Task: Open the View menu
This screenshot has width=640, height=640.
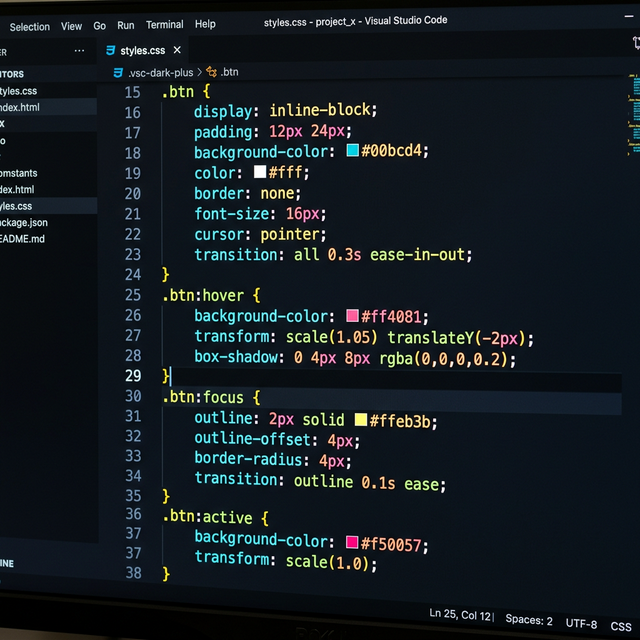Action: point(71,26)
